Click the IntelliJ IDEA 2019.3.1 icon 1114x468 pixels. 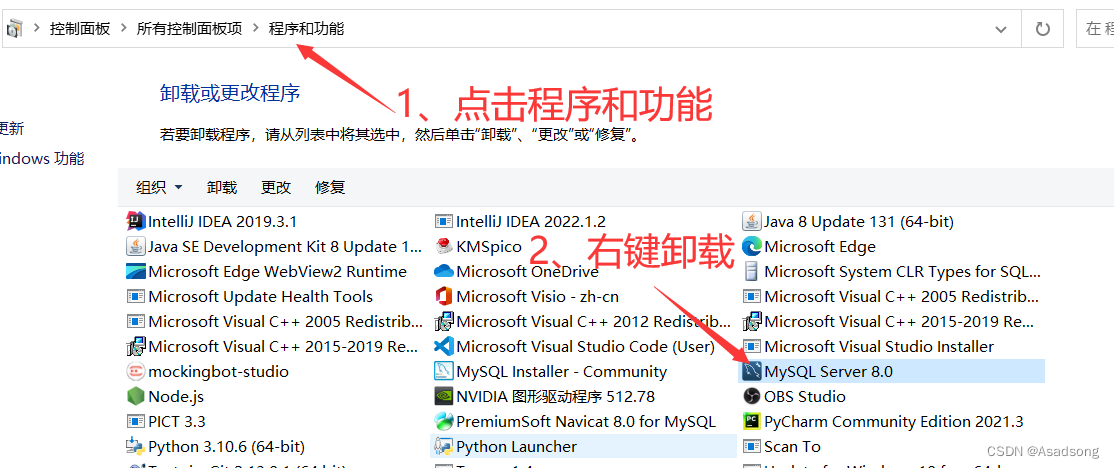(136, 222)
